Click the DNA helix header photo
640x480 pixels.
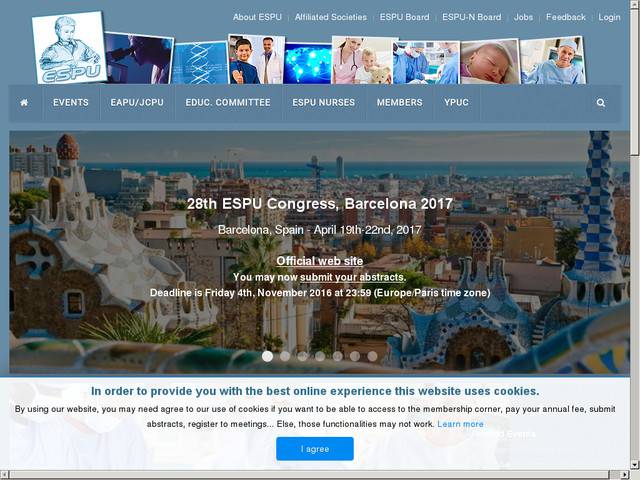[200, 63]
